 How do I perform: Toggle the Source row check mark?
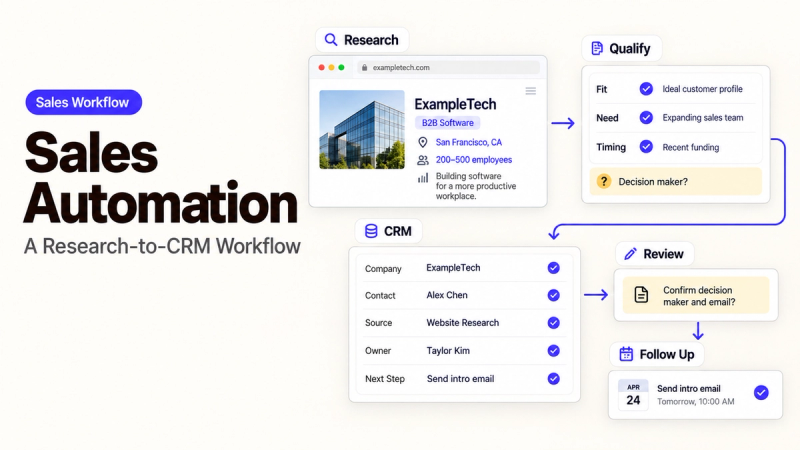(x=554, y=322)
